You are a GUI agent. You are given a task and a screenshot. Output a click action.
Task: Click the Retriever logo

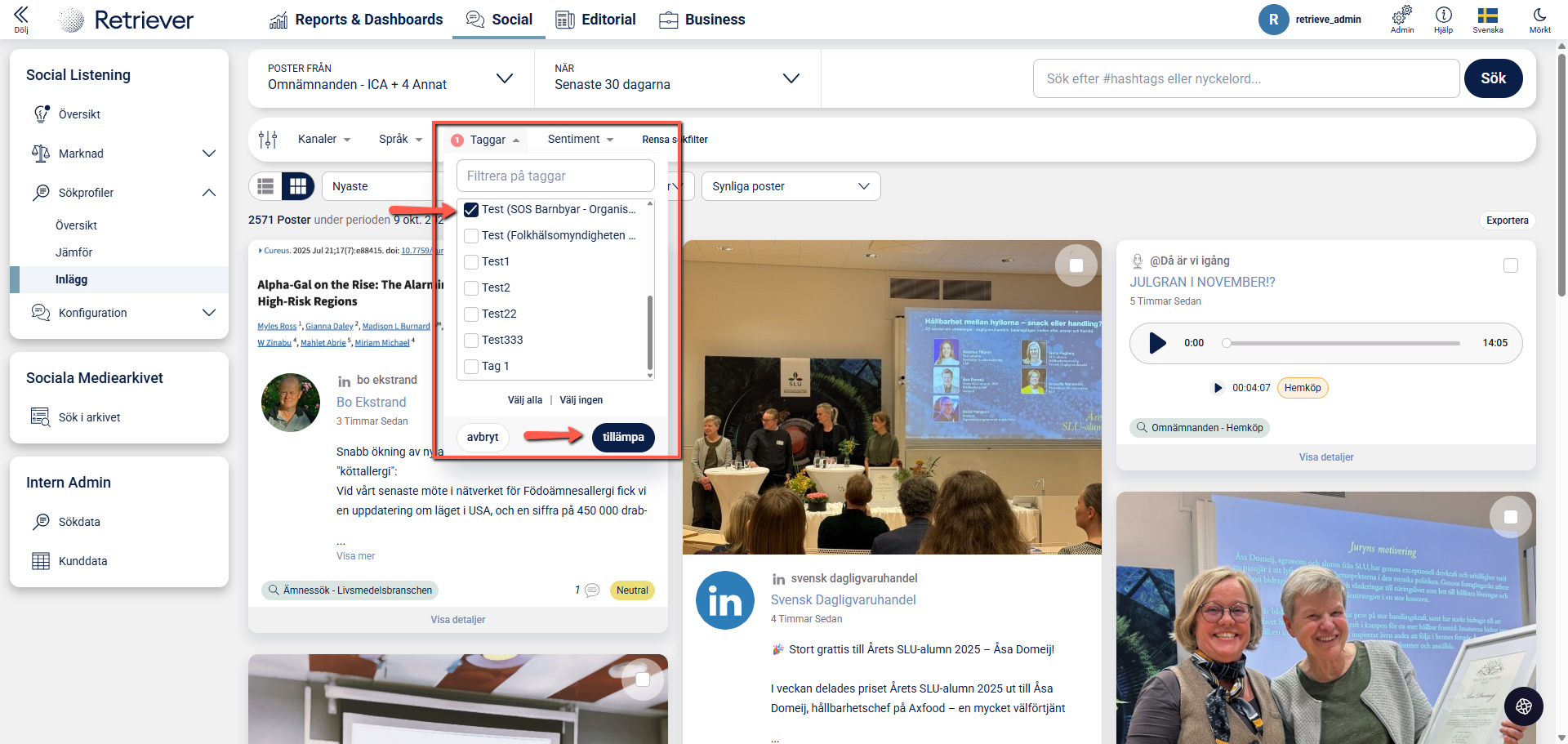click(127, 20)
